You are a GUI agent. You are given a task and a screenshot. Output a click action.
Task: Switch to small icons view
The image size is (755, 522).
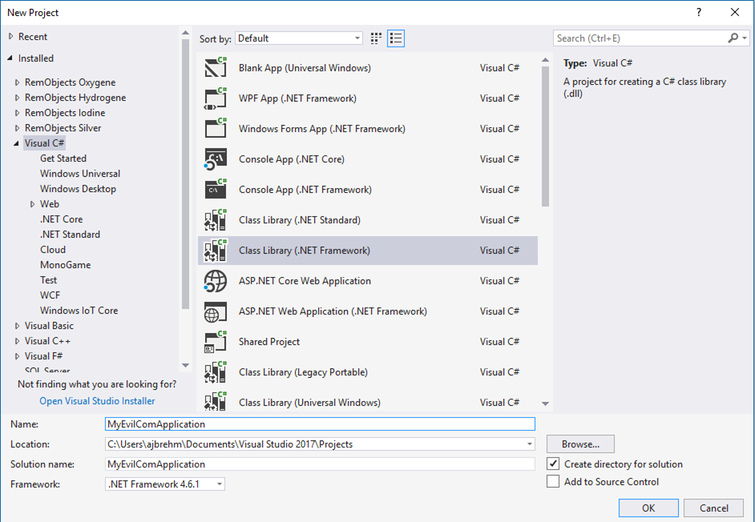click(377, 38)
